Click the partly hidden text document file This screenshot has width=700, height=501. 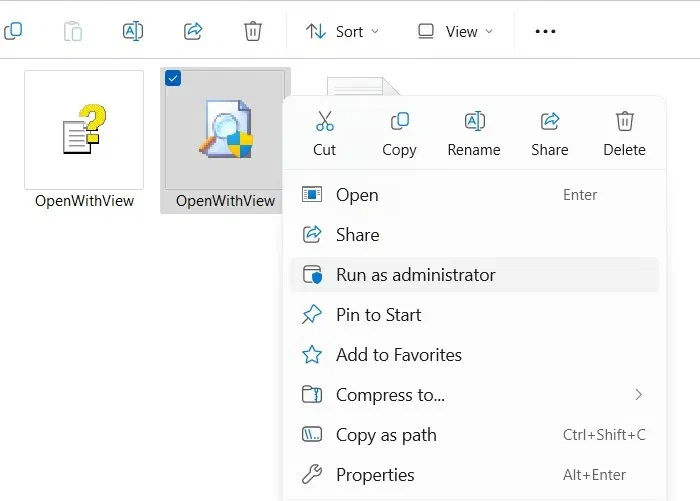[362, 86]
